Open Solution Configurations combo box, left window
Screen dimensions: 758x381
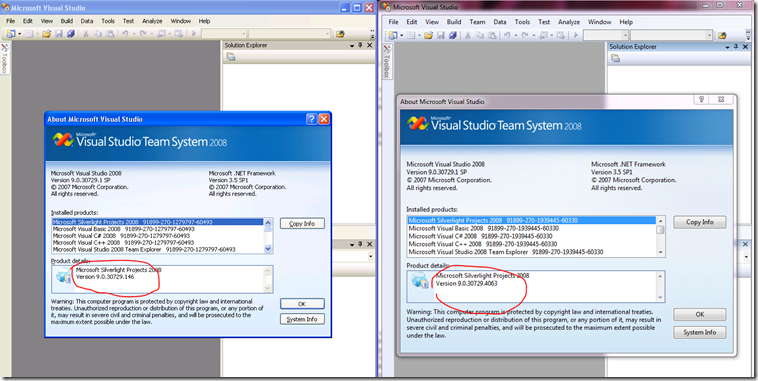click(224, 34)
